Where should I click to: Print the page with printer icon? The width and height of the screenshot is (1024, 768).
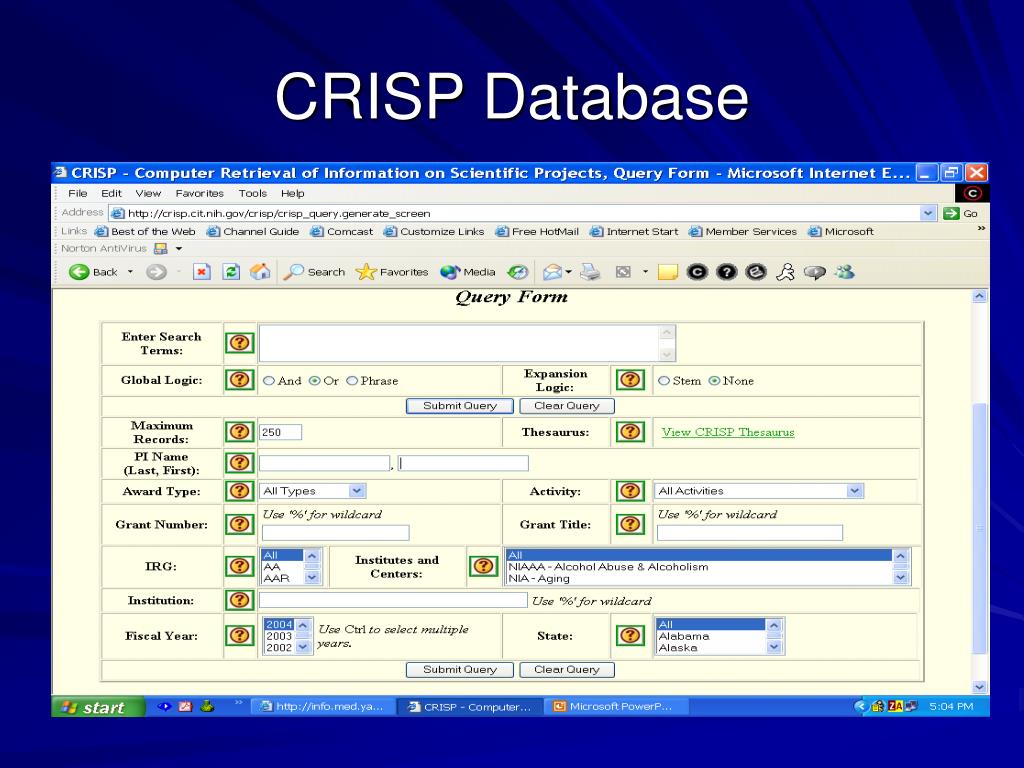pyautogui.click(x=590, y=272)
